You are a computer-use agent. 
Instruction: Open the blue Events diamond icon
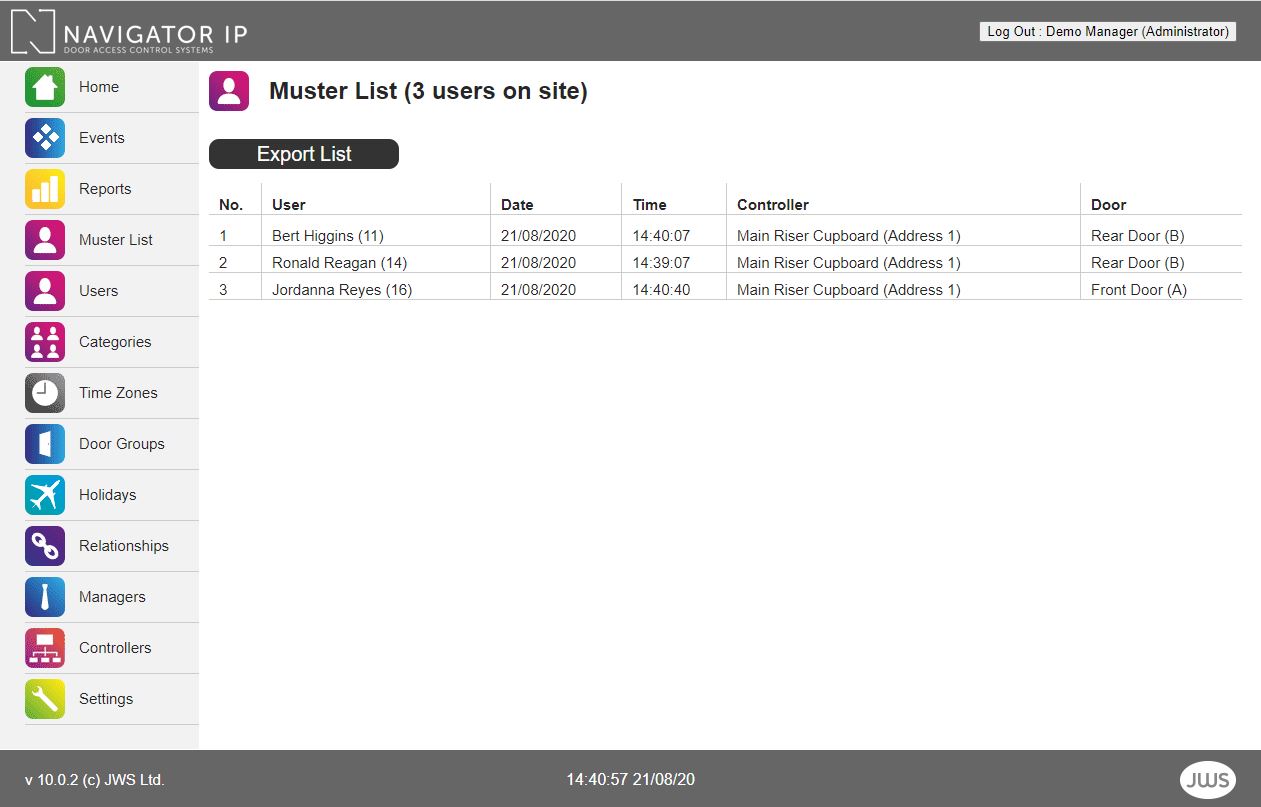pyautogui.click(x=45, y=138)
